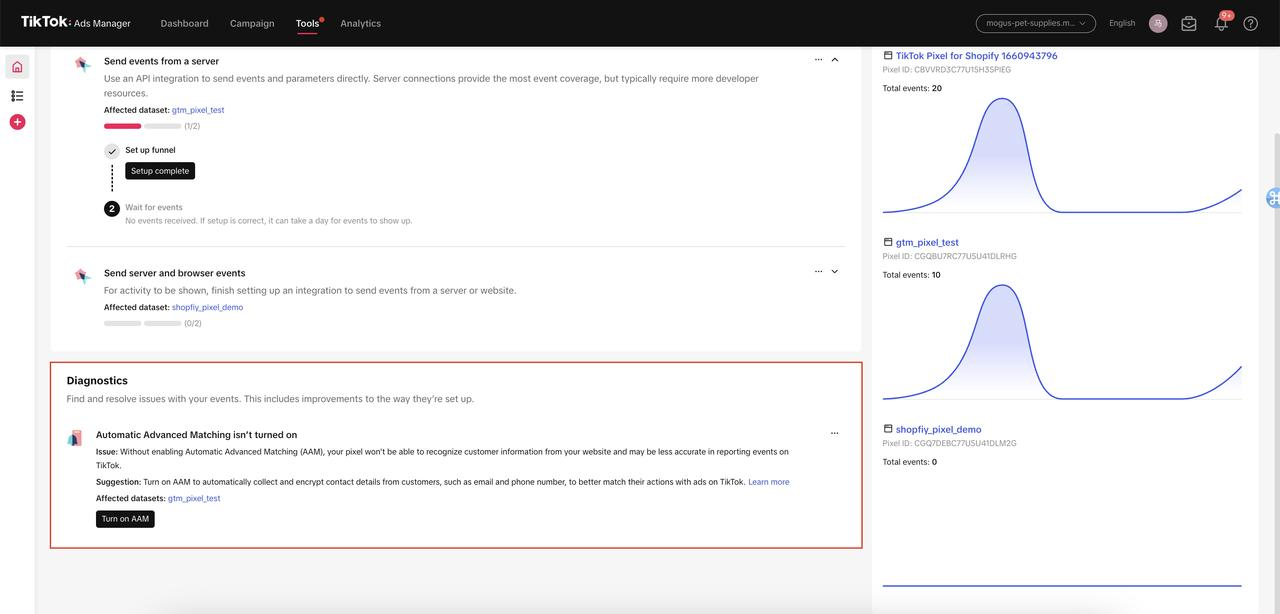Viewport: 1280px width, 614px height.
Task: Open more options for Send server and browser events
Action: 818,272
